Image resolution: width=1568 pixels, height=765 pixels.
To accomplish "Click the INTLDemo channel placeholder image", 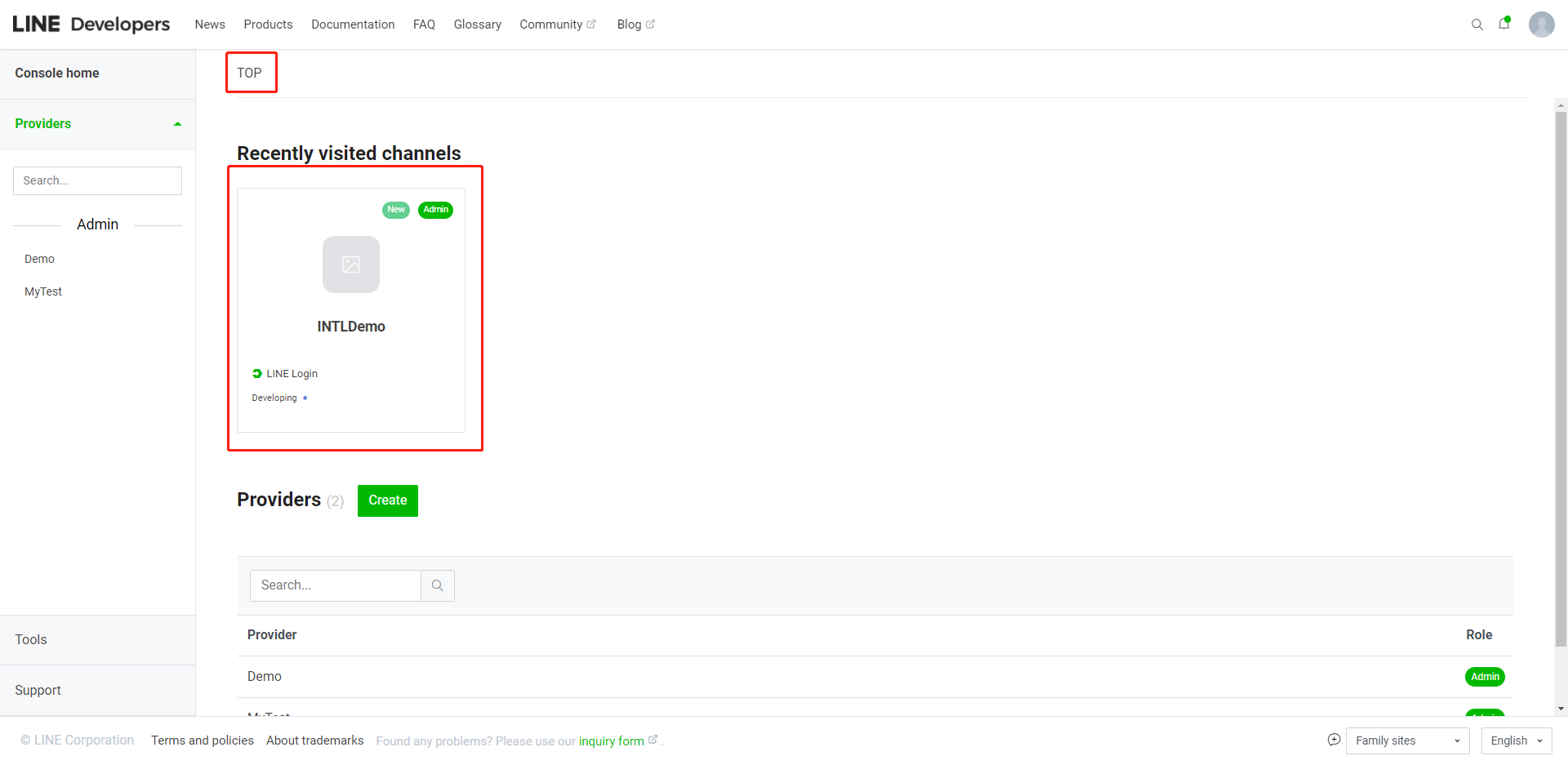I will (x=351, y=265).
